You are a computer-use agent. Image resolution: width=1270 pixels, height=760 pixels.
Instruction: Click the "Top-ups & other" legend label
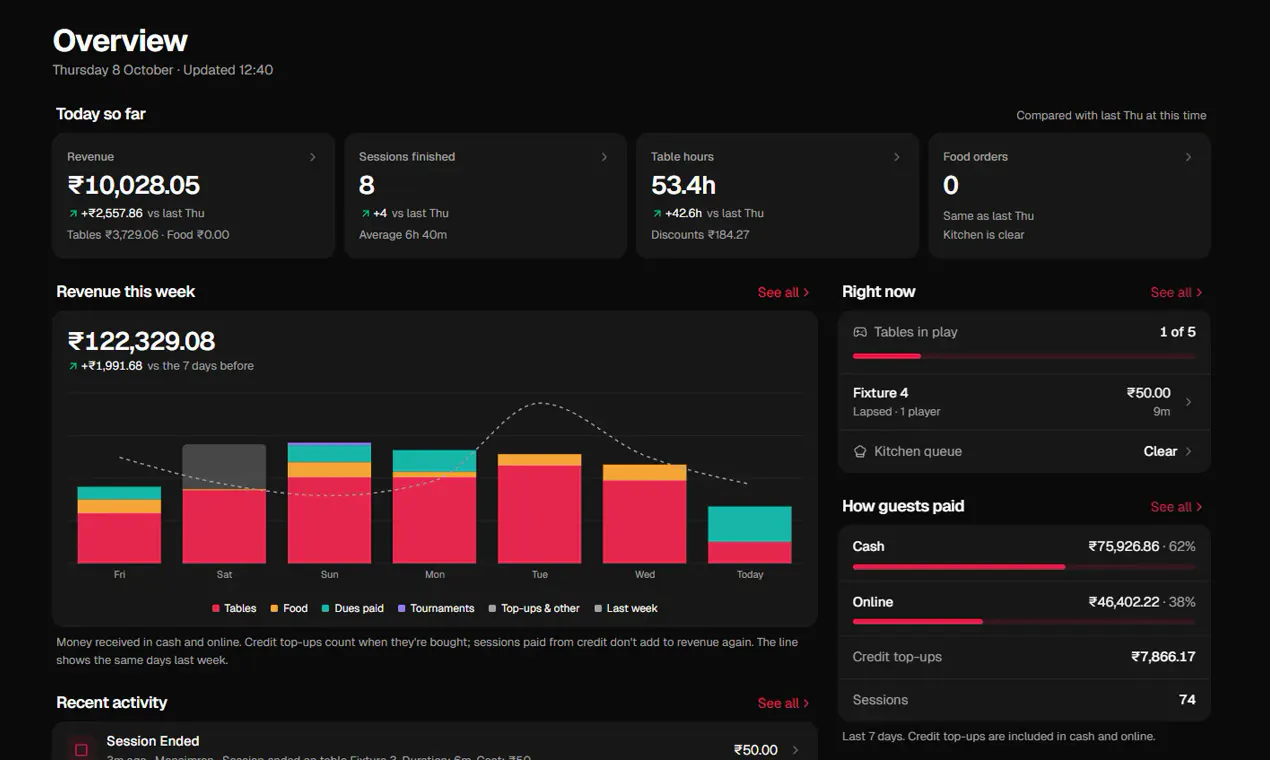[540, 608]
